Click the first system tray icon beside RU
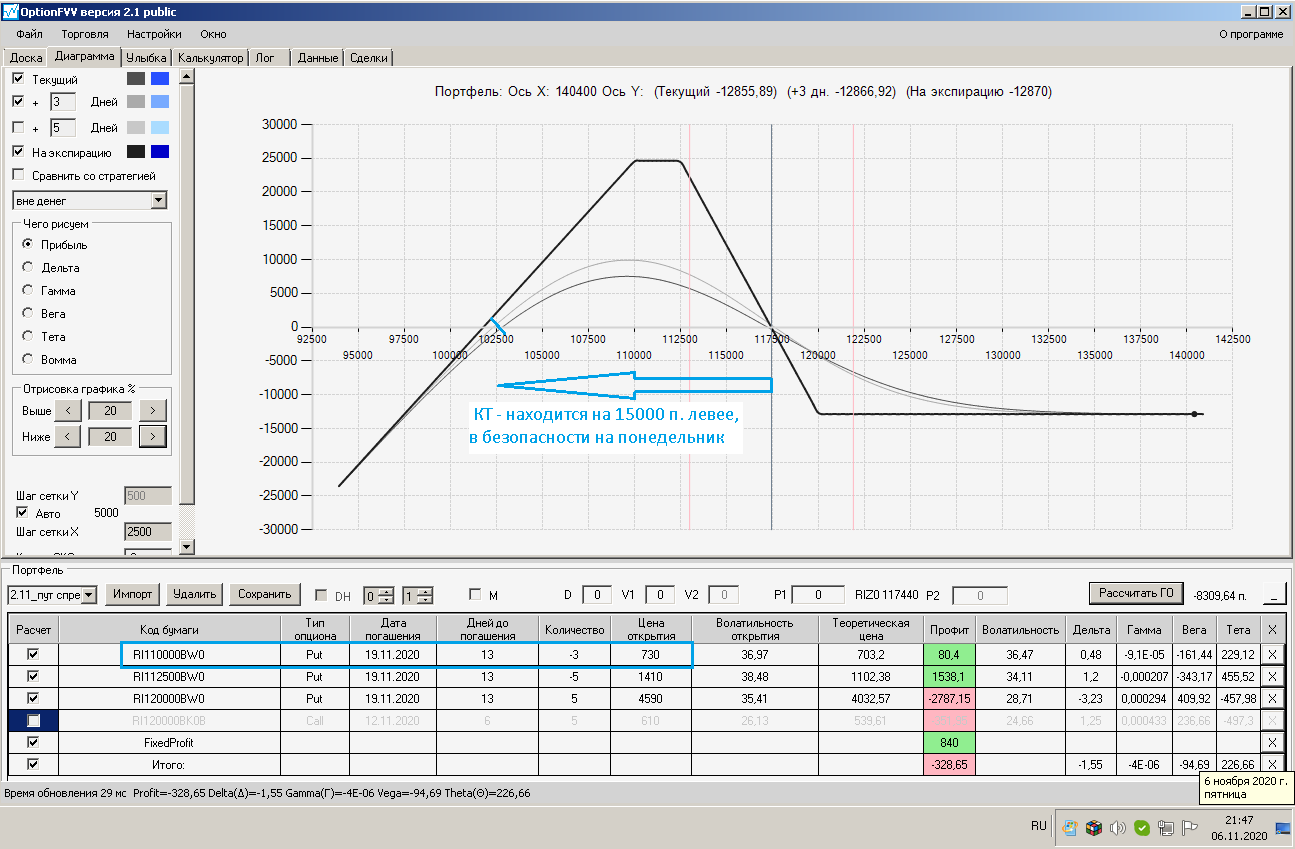 (x=1070, y=827)
